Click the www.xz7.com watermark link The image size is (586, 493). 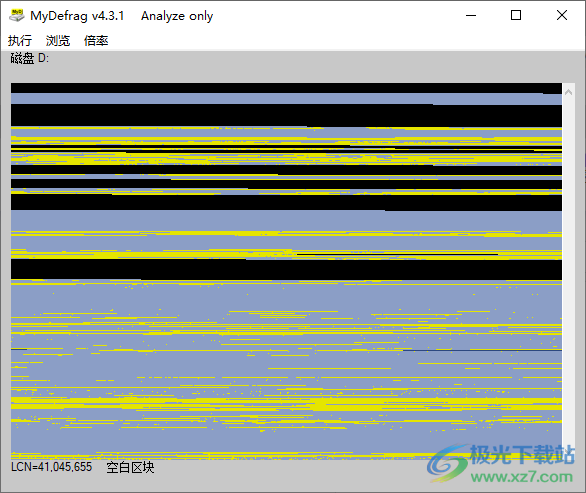click(x=522, y=477)
